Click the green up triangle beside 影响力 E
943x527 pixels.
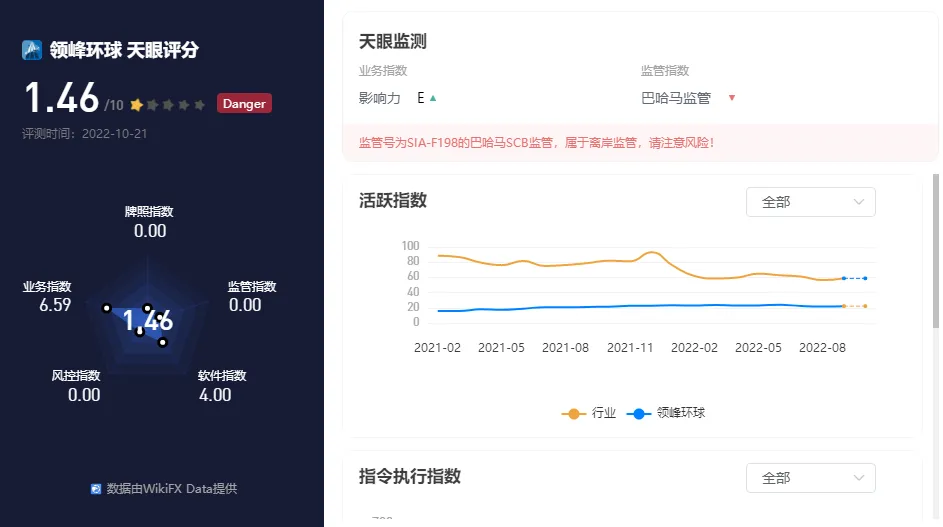(433, 98)
